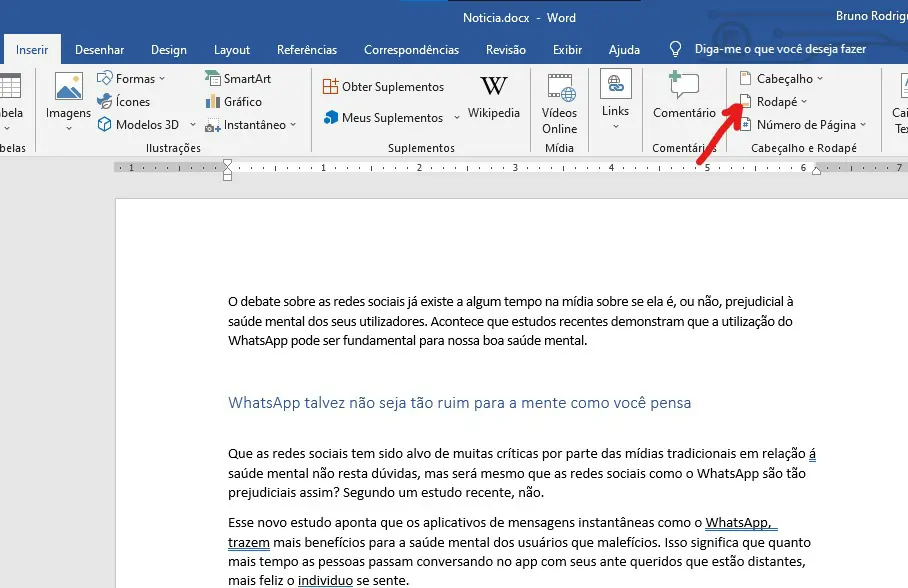Switch to the Desenhar tab
The width and height of the screenshot is (908, 588).
click(x=100, y=50)
